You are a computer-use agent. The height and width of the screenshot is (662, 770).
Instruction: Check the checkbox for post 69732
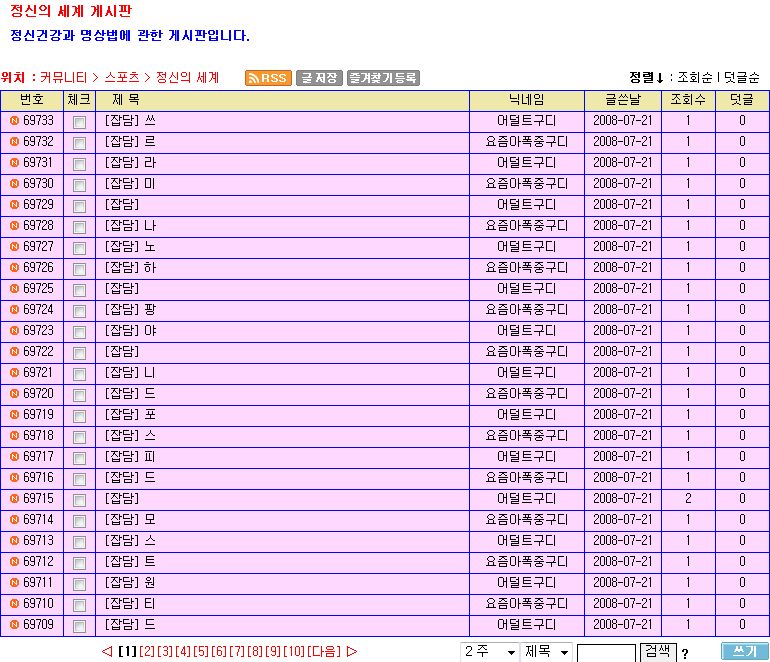[79, 143]
